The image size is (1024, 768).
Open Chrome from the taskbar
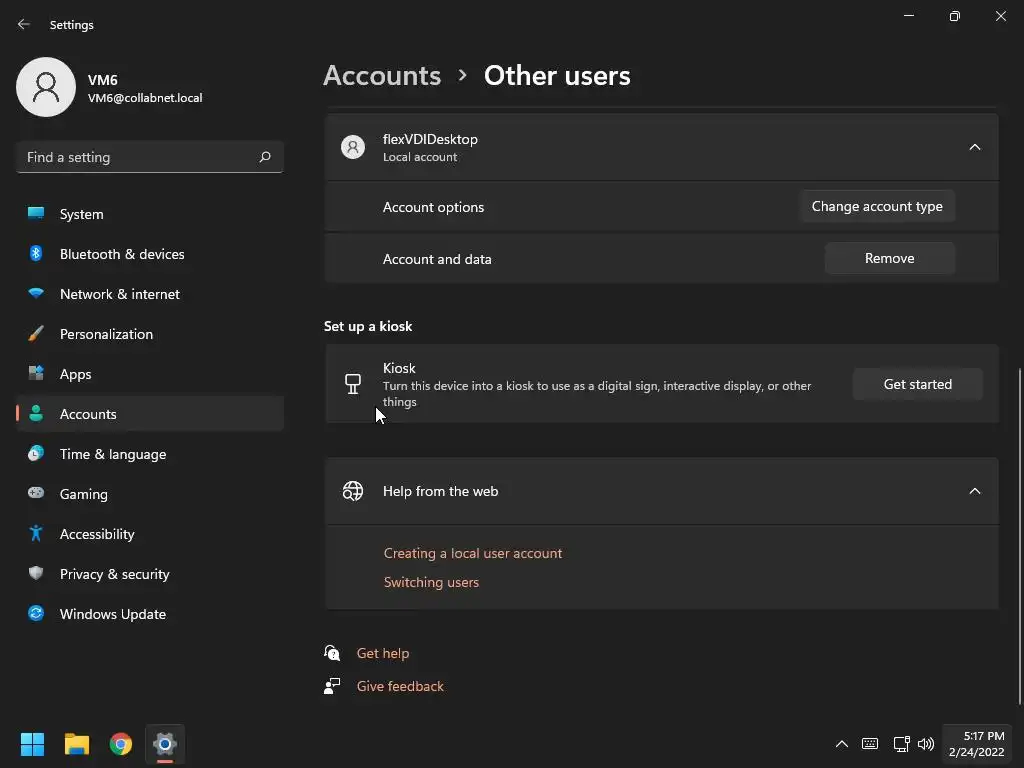pyautogui.click(x=121, y=744)
